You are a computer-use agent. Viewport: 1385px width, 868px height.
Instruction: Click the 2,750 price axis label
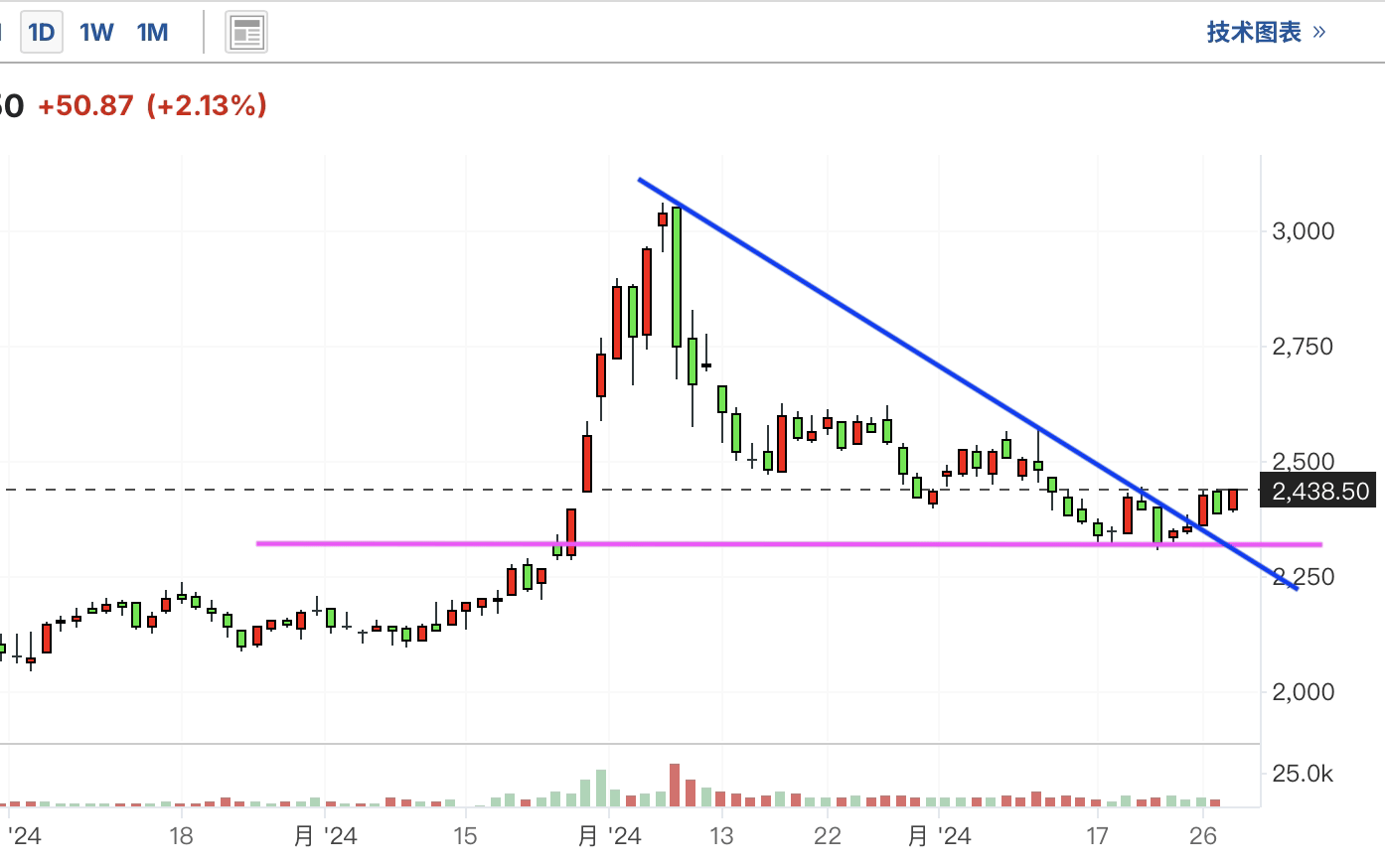[1303, 347]
